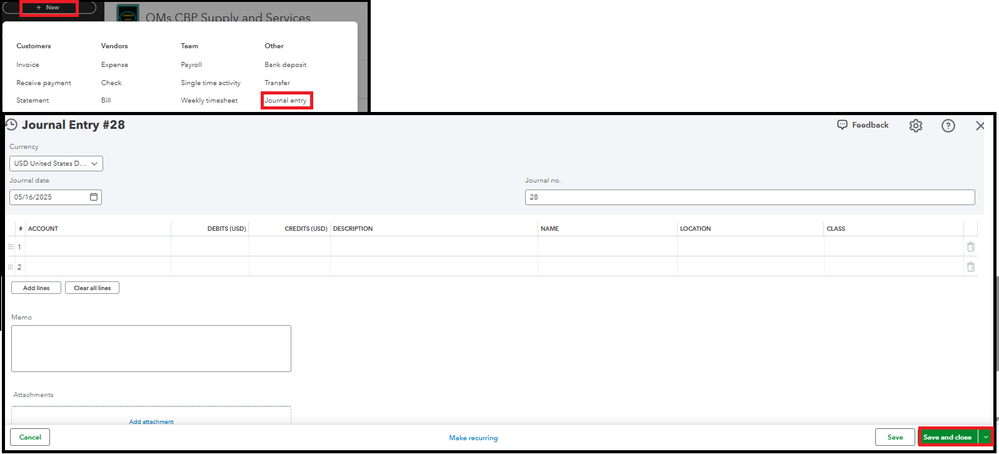Click Make recurring link

(473, 438)
